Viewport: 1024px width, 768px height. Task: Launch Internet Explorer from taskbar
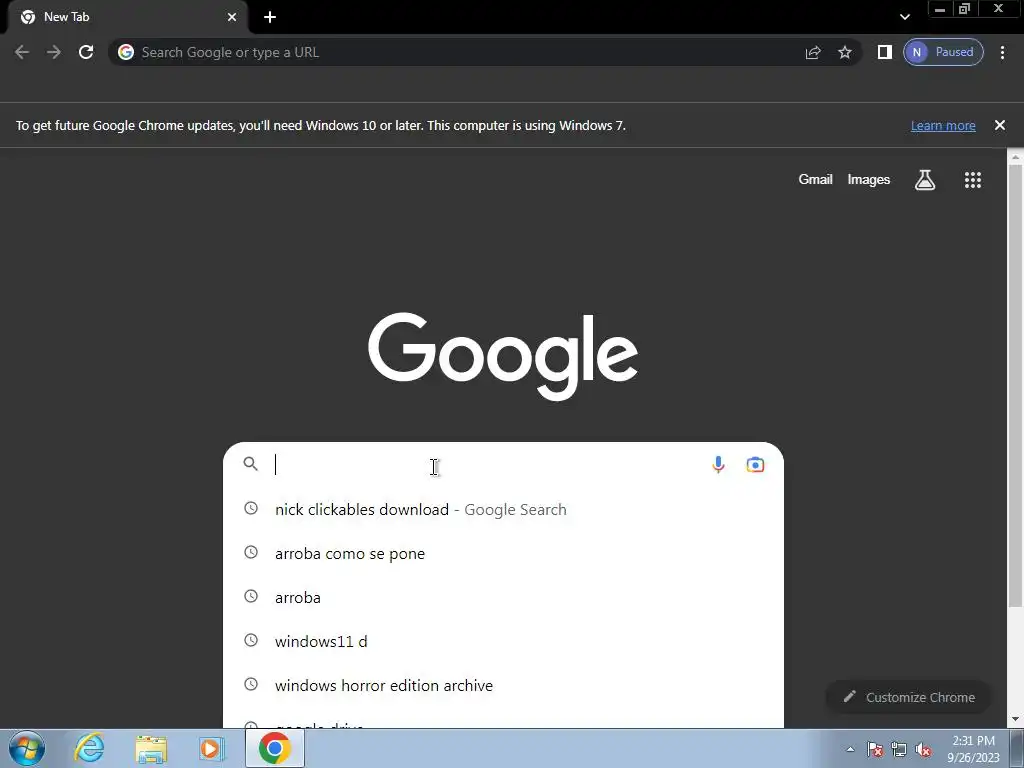point(89,748)
